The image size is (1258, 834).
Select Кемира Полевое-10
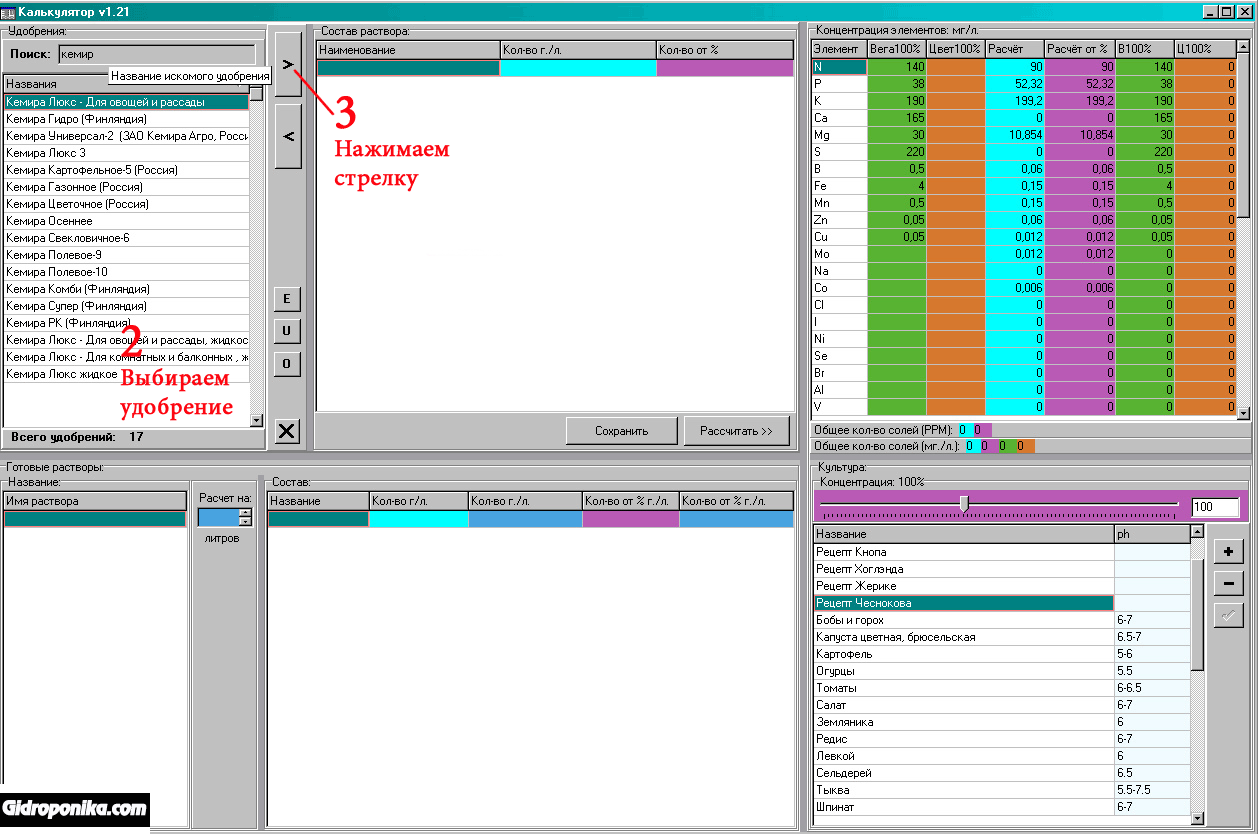coord(126,272)
